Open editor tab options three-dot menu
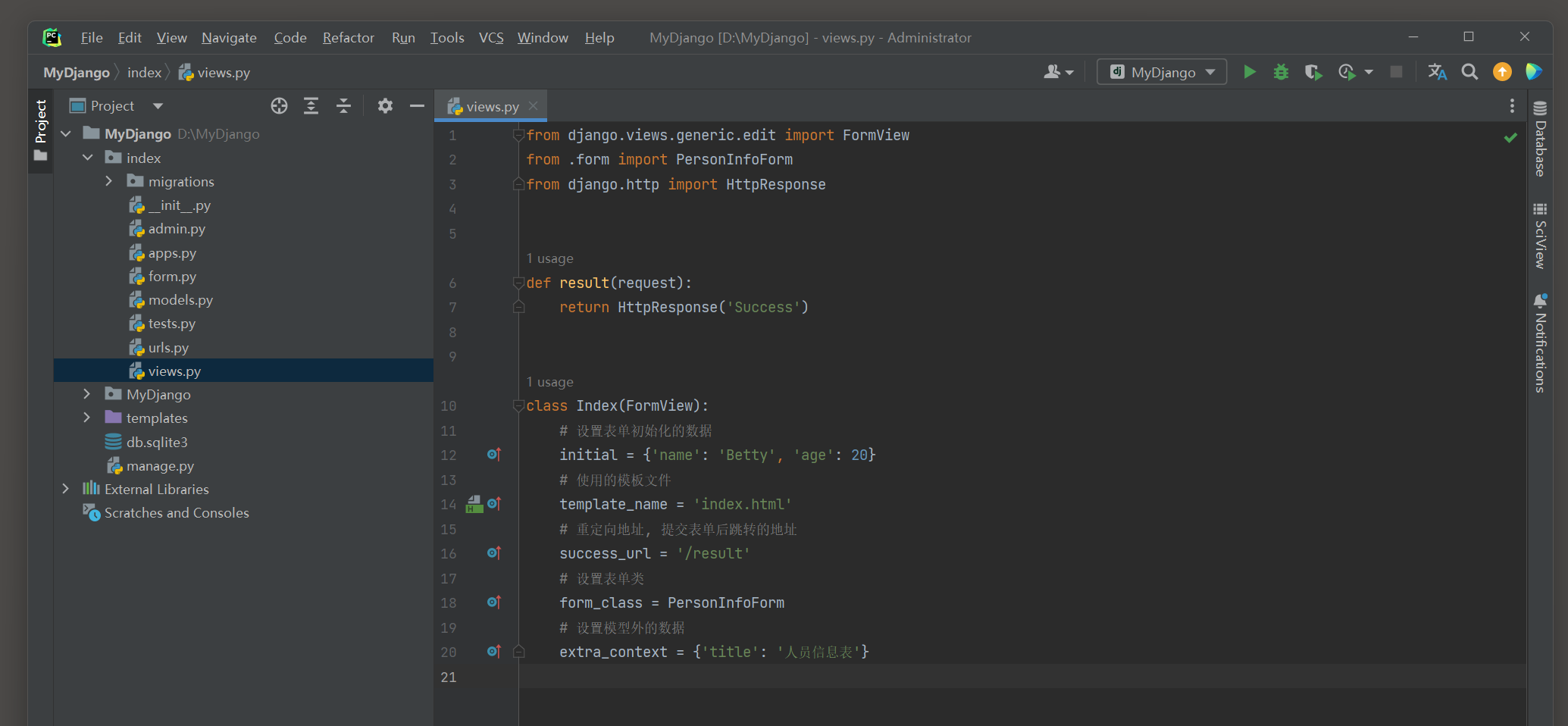 [1512, 106]
